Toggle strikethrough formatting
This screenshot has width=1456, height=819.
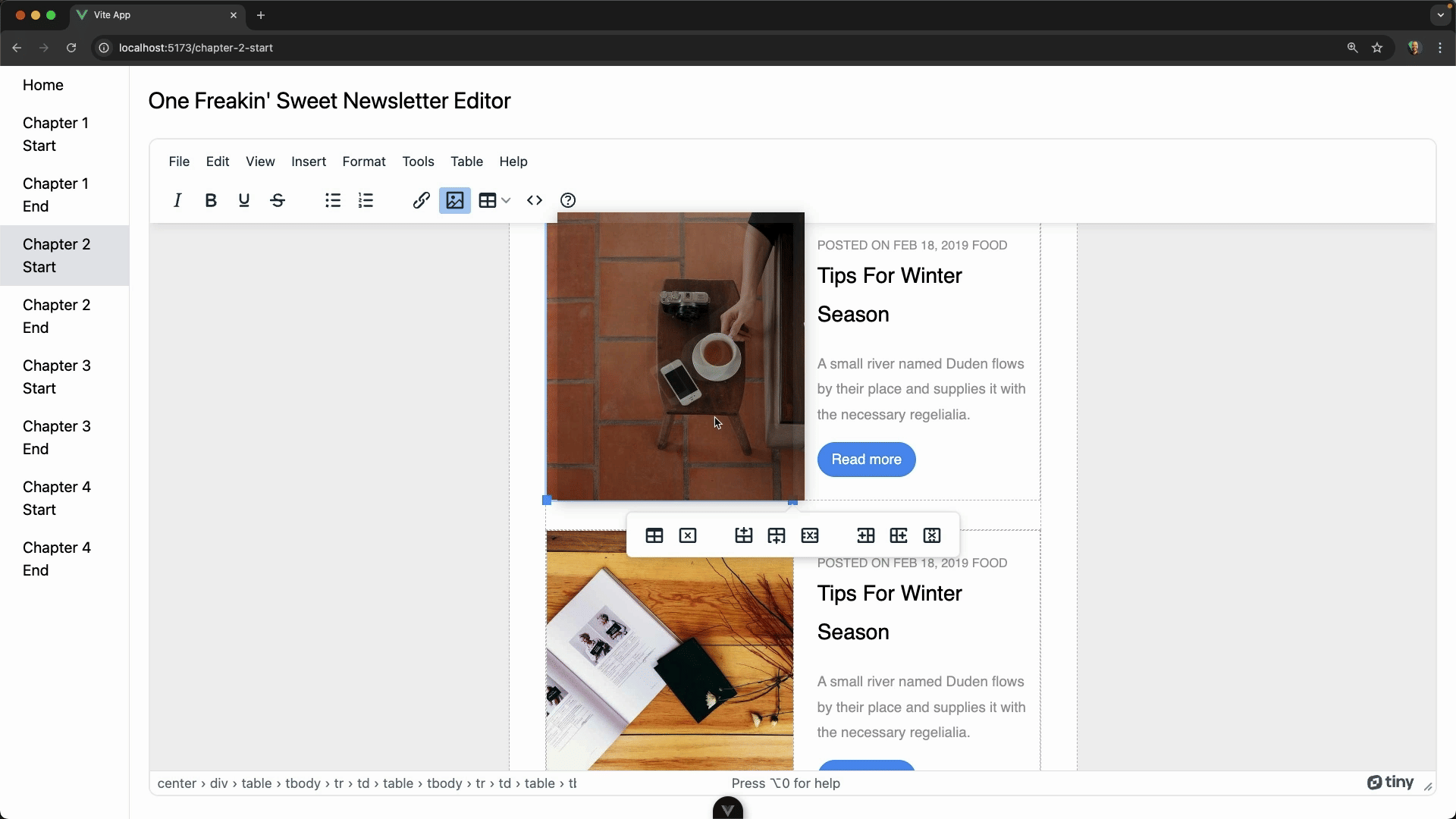pos(278,200)
